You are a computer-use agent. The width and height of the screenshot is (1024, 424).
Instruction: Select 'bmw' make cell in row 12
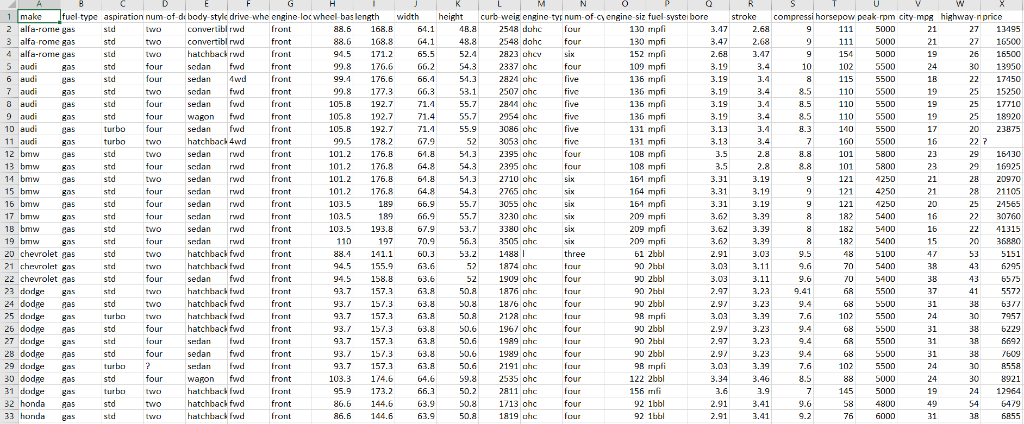click(x=39, y=154)
